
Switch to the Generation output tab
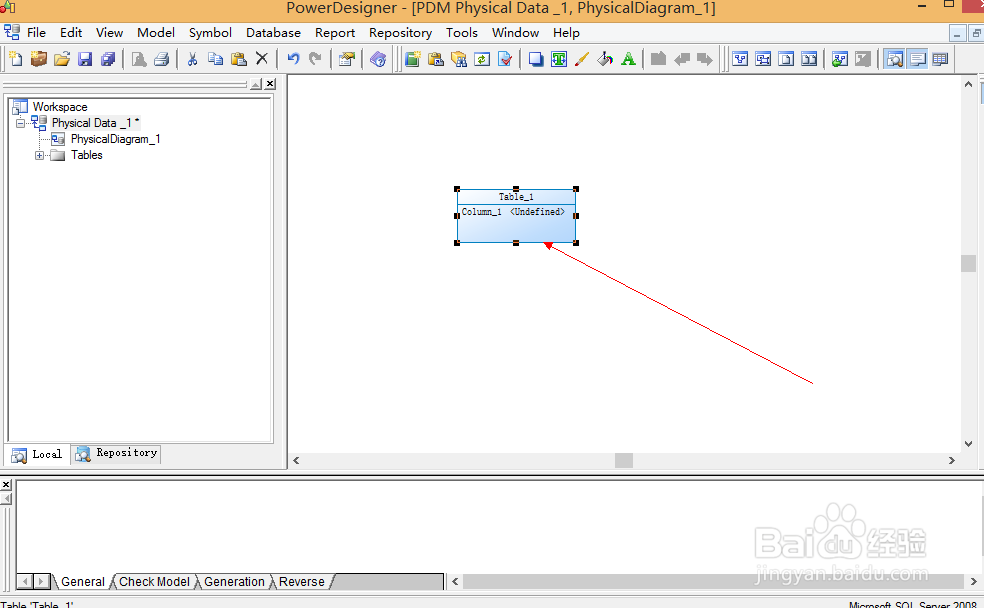[234, 582]
